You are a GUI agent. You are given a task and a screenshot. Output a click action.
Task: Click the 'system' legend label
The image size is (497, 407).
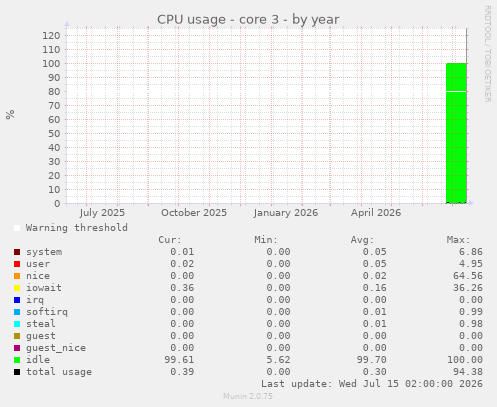[x=44, y=252]
